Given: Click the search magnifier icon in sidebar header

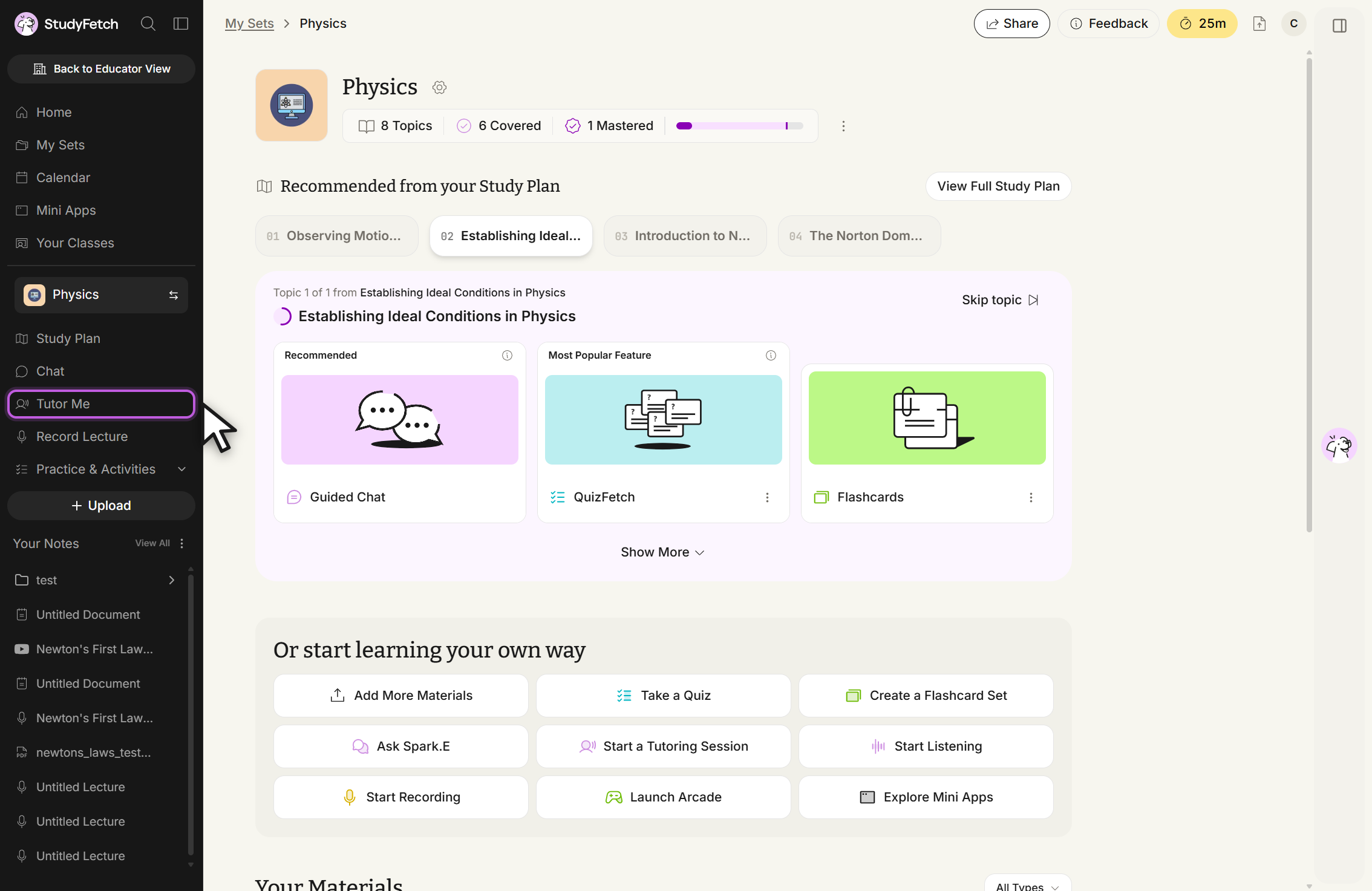Looking at the screenshot, I should tap(148, 24).
